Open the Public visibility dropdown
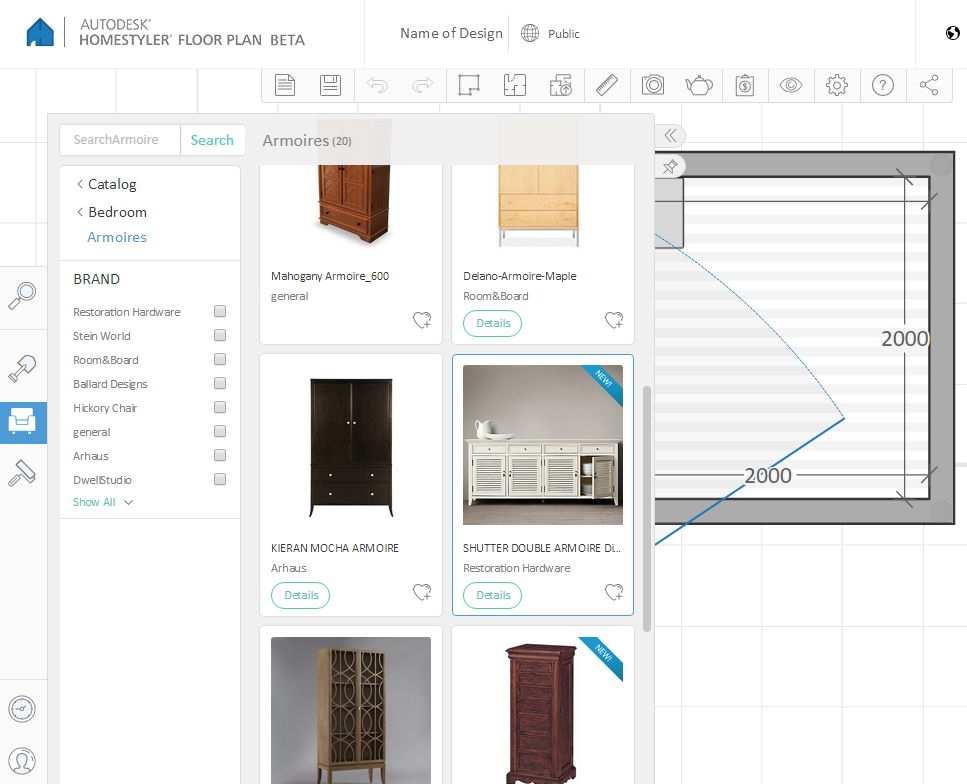 pos(563,34)
